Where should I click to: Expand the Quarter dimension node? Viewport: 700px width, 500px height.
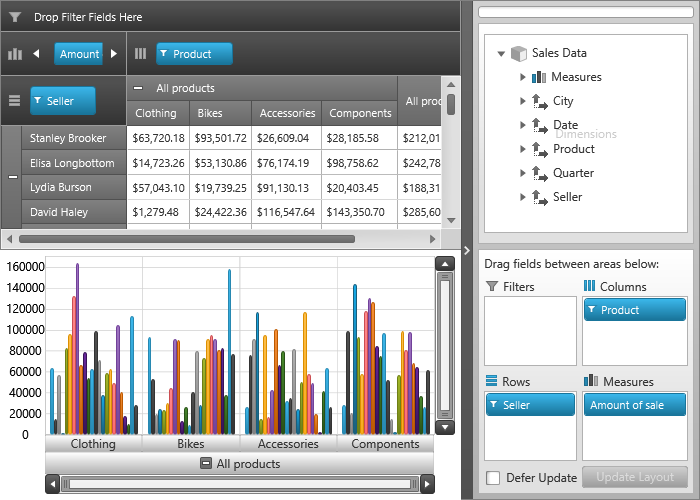522,173
